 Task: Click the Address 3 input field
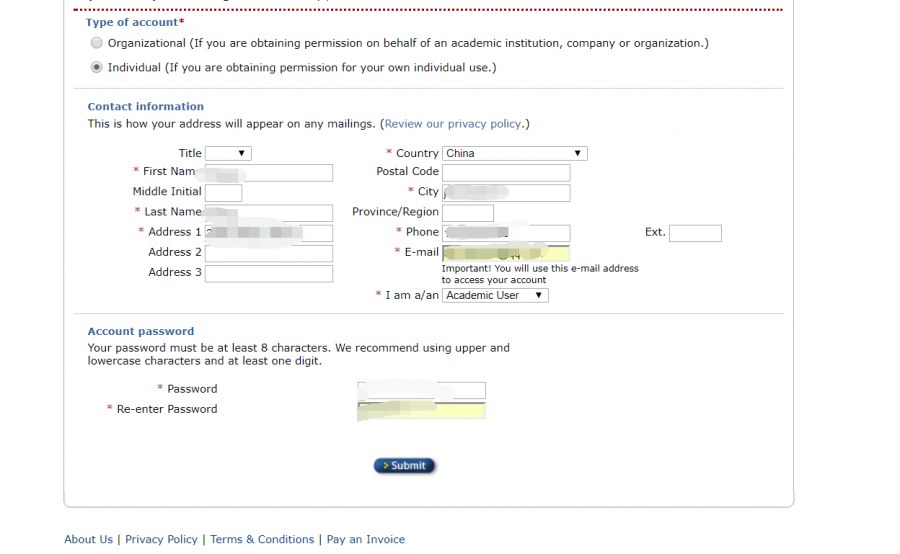(x=268, y=273)
